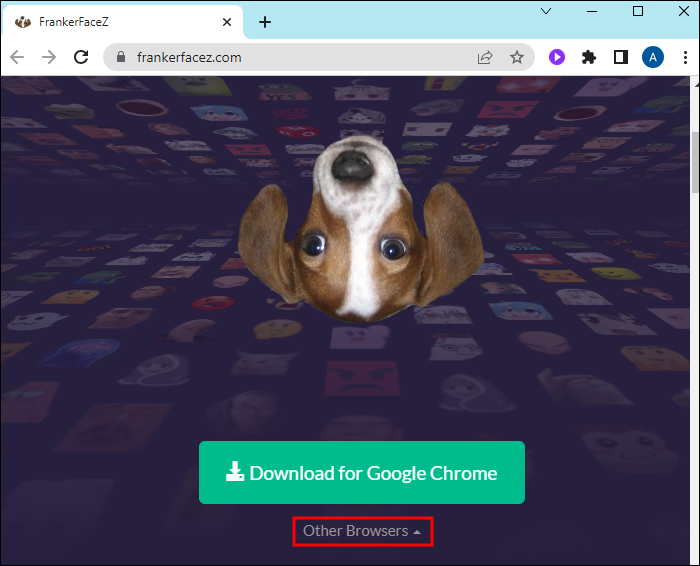The width and height of the screenshot is (700, 566).
Task: Bookmark this tab with the star
Action: point(517,57)
